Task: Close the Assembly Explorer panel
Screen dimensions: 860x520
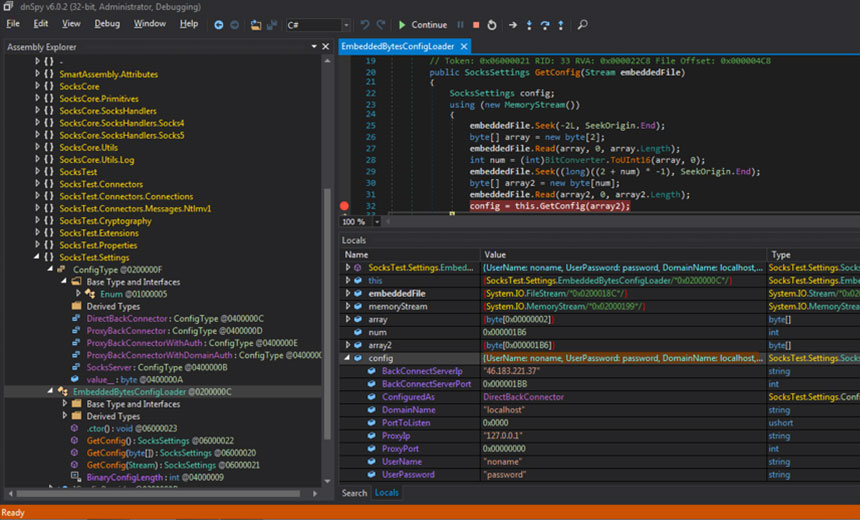Action: [x=326, y=47]
